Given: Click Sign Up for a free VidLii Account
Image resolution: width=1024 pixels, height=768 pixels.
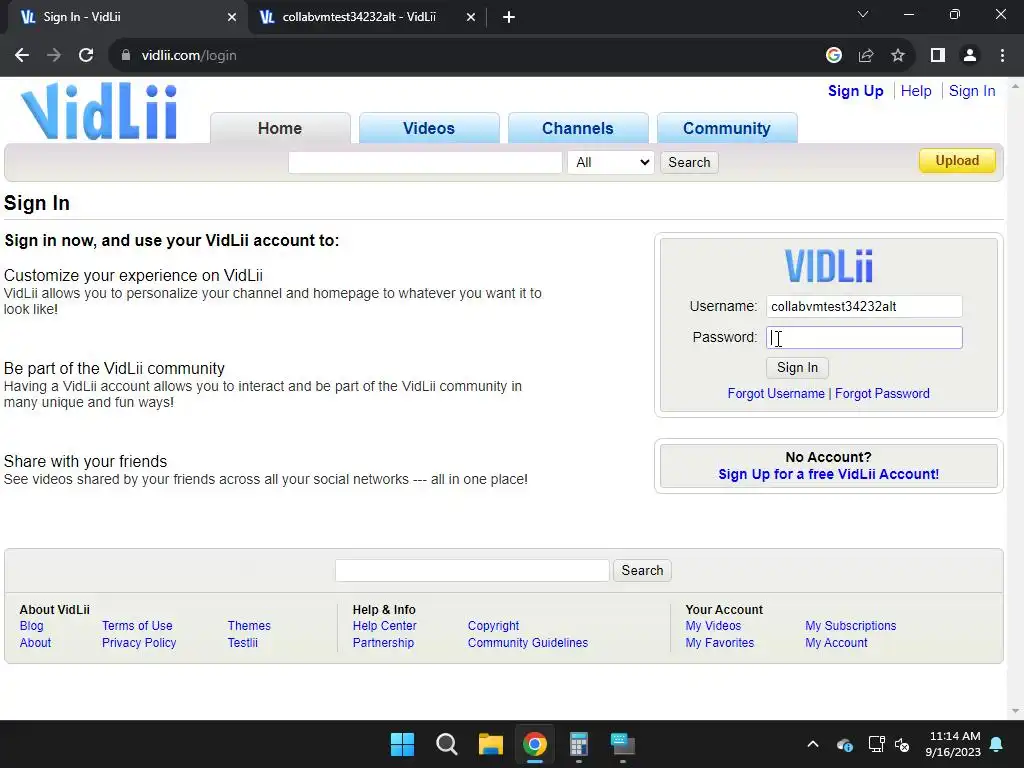Looking at the screenshot, I should tap(829, 474).
